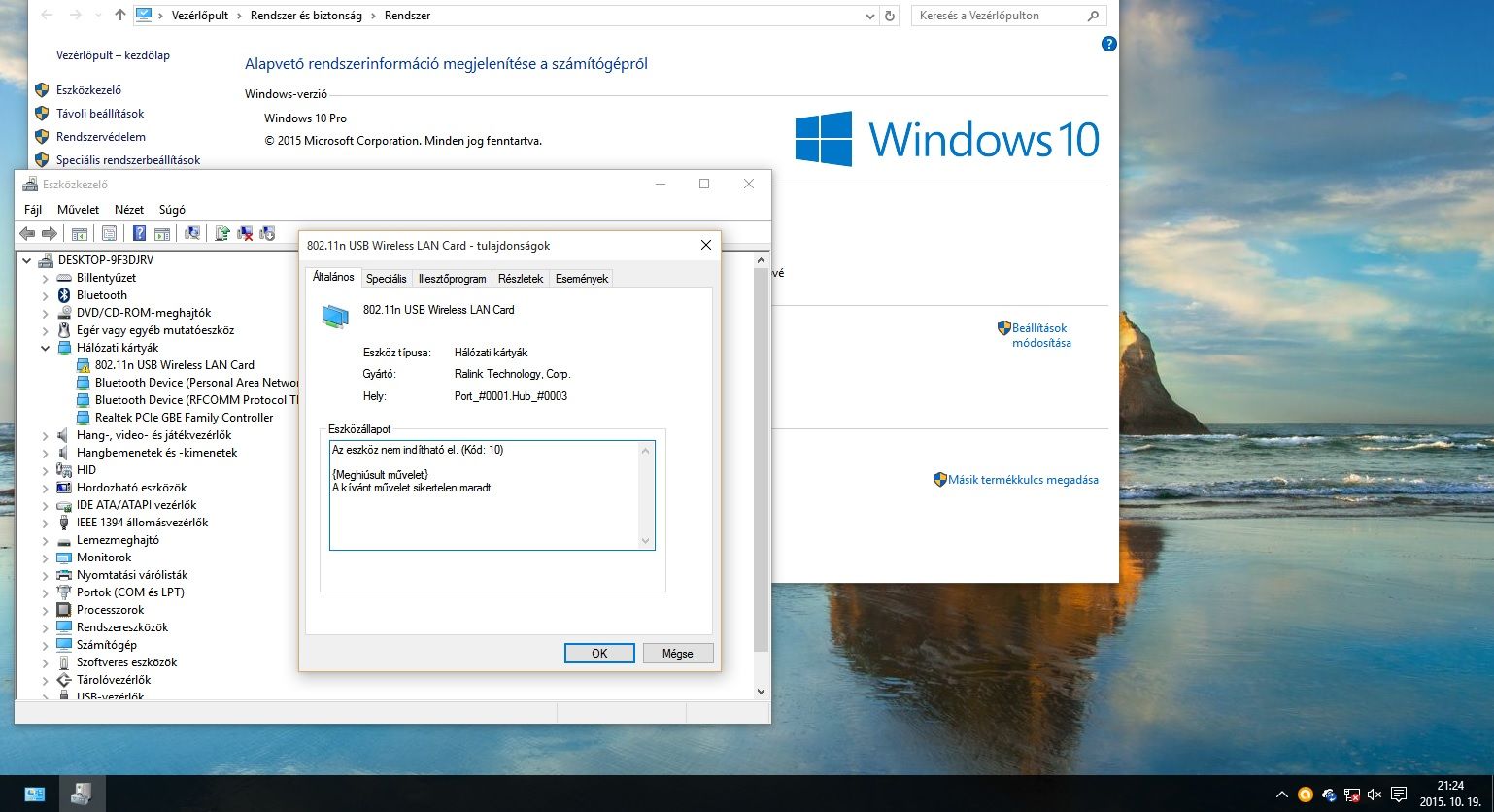Show hidden tray icons chevron
The height and width of the screenshot is (812, 1494).
click(1282, 795)
